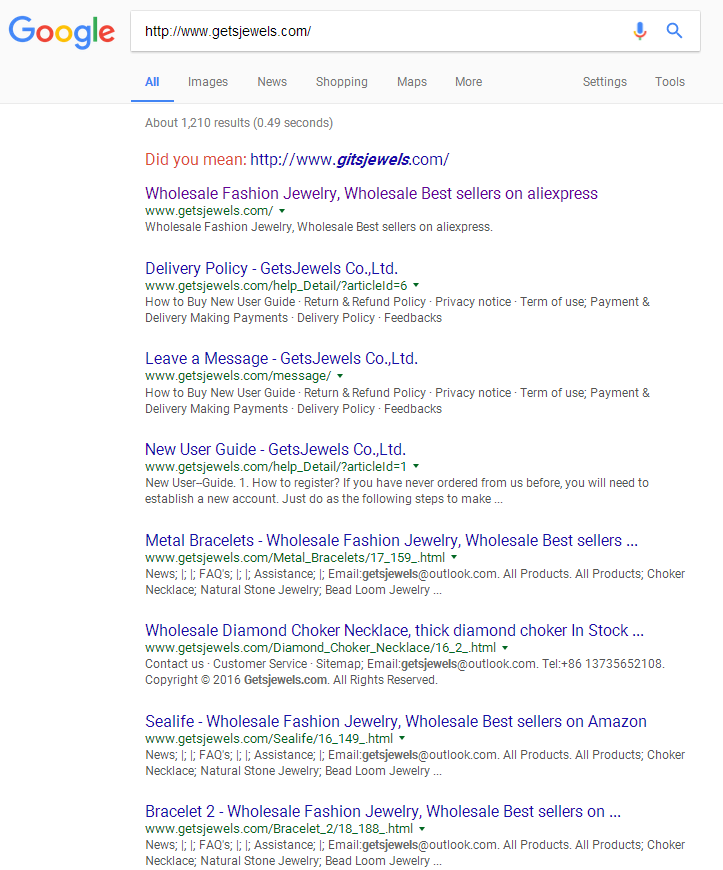Click the 'Did you mean:' label
Viewport: 723px width, 870px height.
(x=196, y=160)
